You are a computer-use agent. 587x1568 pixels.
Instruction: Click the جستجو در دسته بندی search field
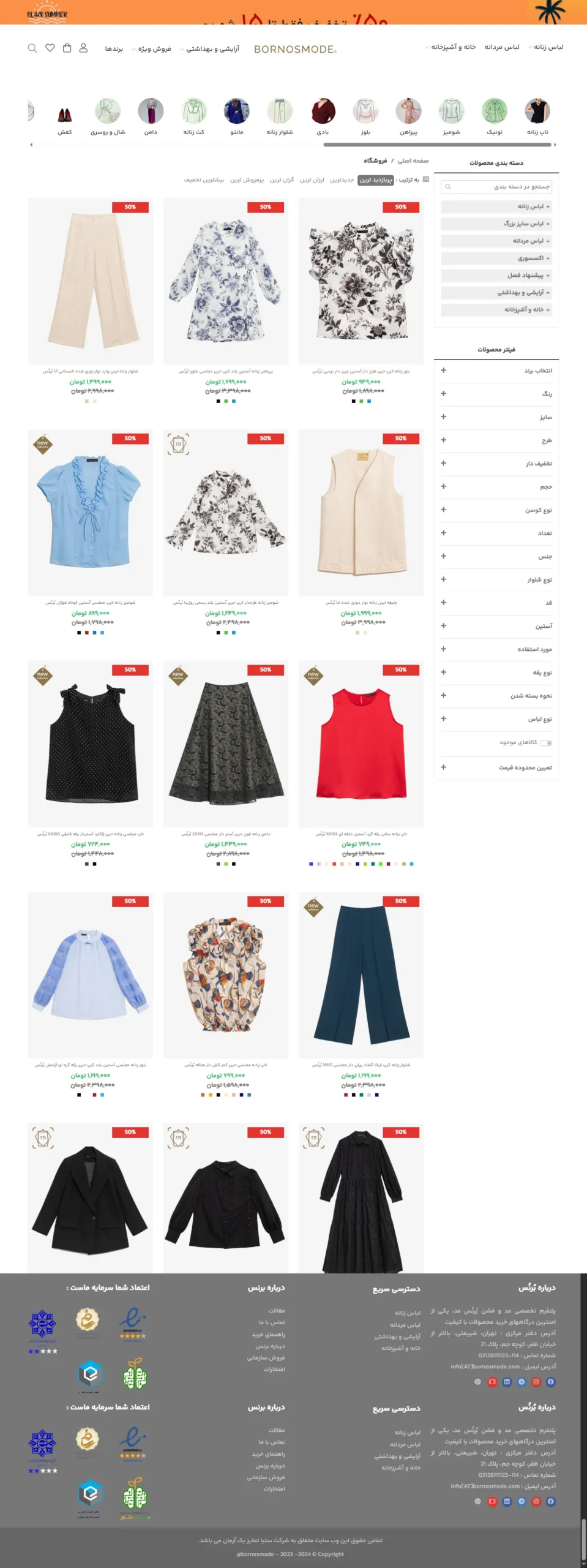[496, 187]
